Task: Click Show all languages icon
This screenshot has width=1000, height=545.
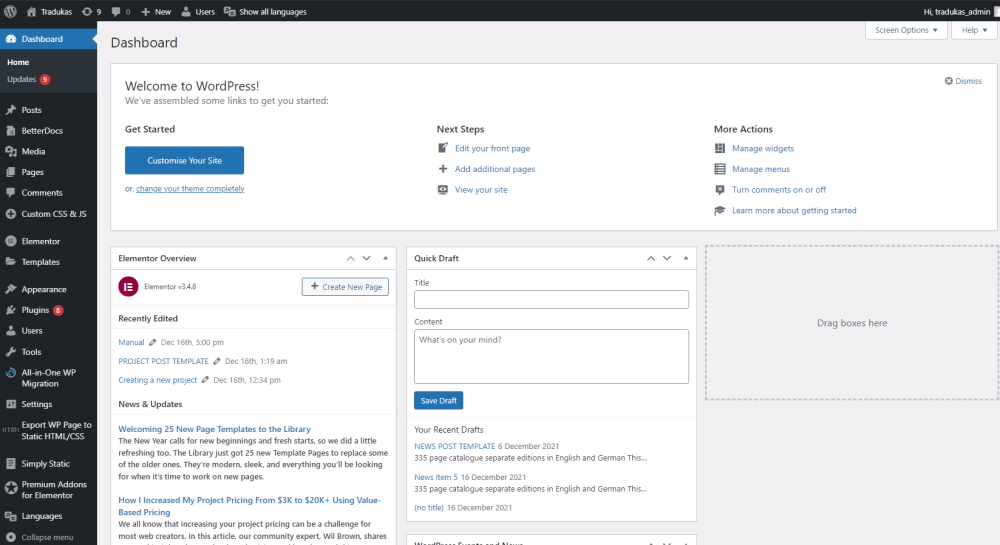Action: coord(230,11)
